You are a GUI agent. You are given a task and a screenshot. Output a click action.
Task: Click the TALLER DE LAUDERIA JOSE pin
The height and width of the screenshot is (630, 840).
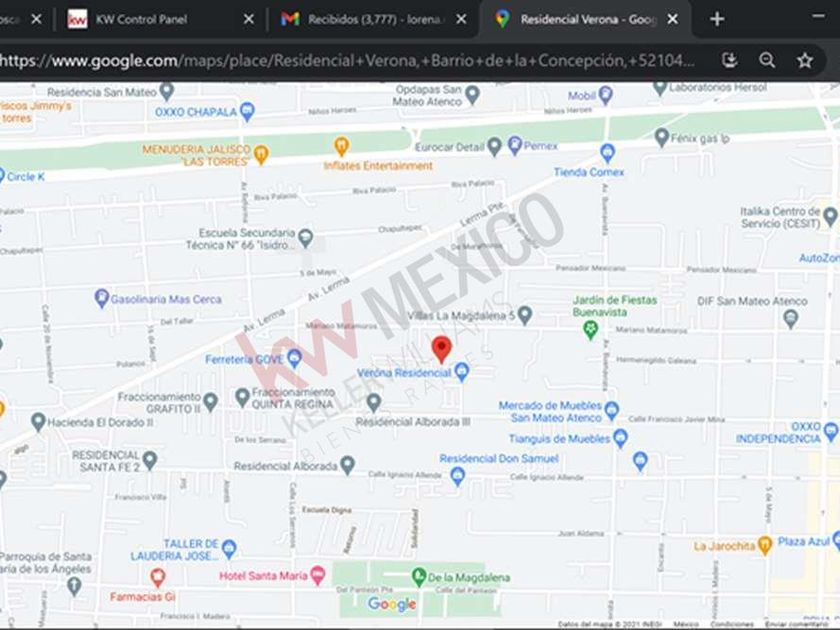pos(229,549)
